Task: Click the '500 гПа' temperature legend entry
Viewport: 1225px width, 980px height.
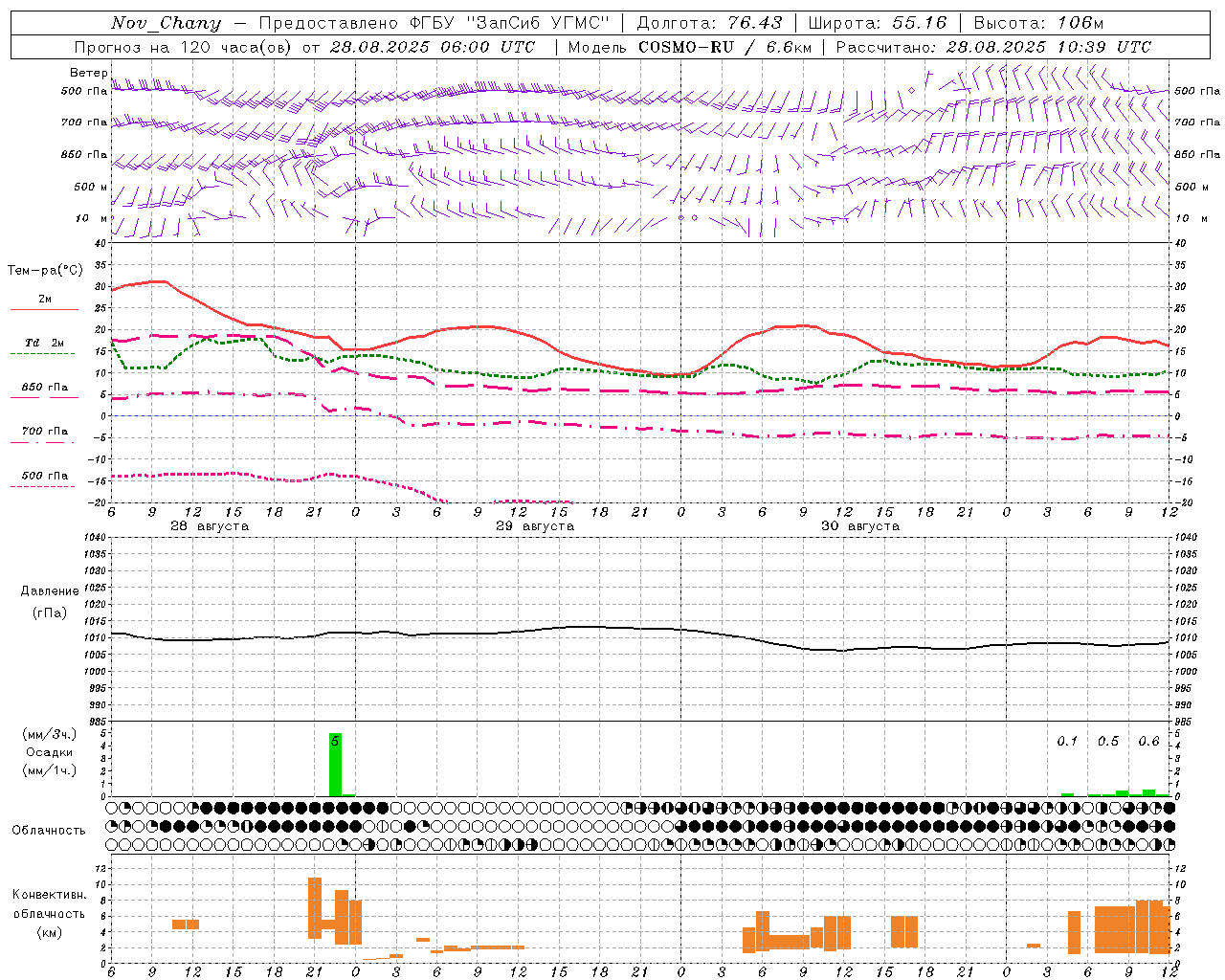Action: tap(45, 476)
